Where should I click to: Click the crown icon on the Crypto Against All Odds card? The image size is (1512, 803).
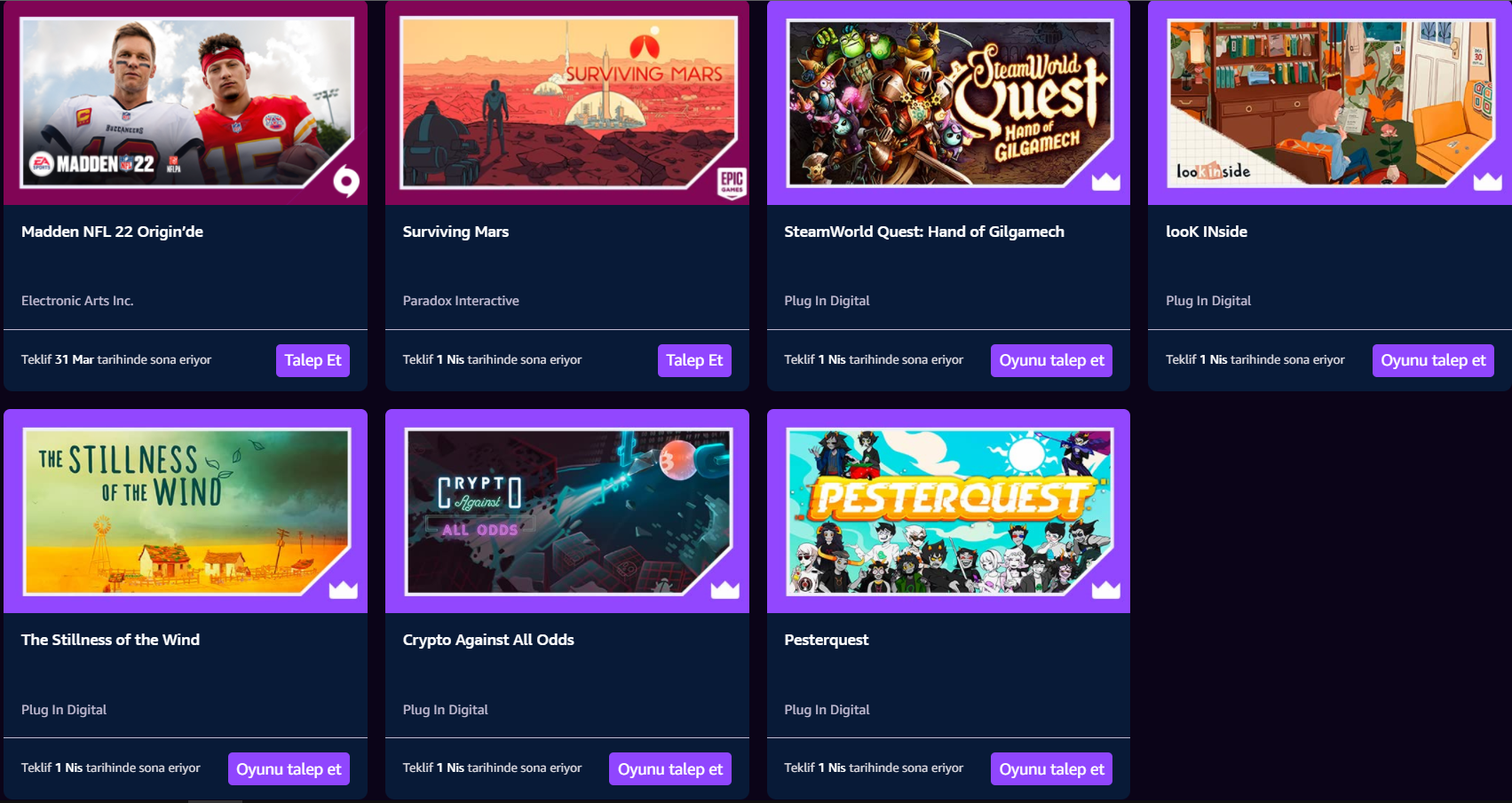(x=725, y=590)
